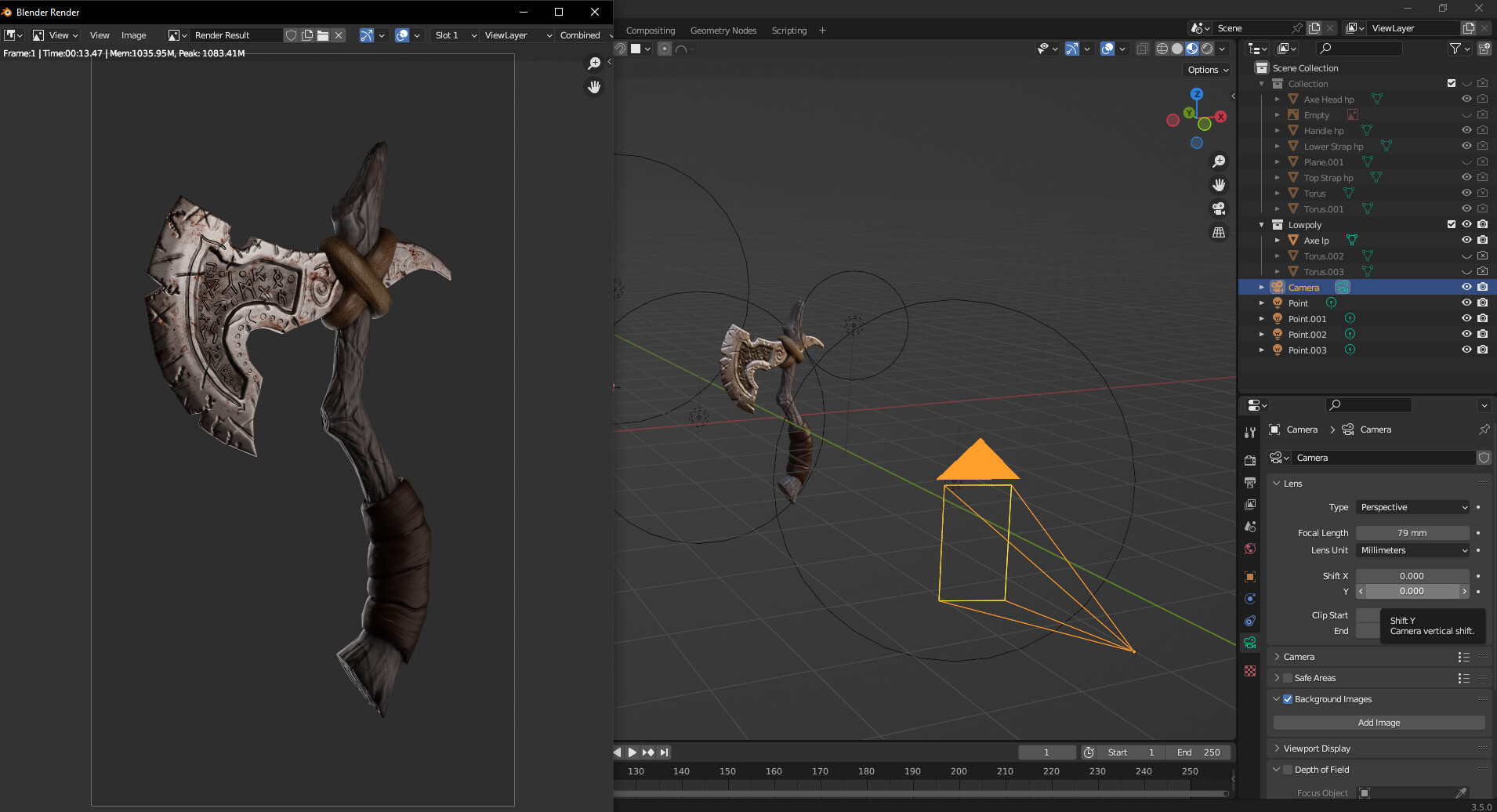Hide the Axe Head hp object in viewport
Image resolution: width=1497 pixels, height=812 pixels.
pos(1466,100)
